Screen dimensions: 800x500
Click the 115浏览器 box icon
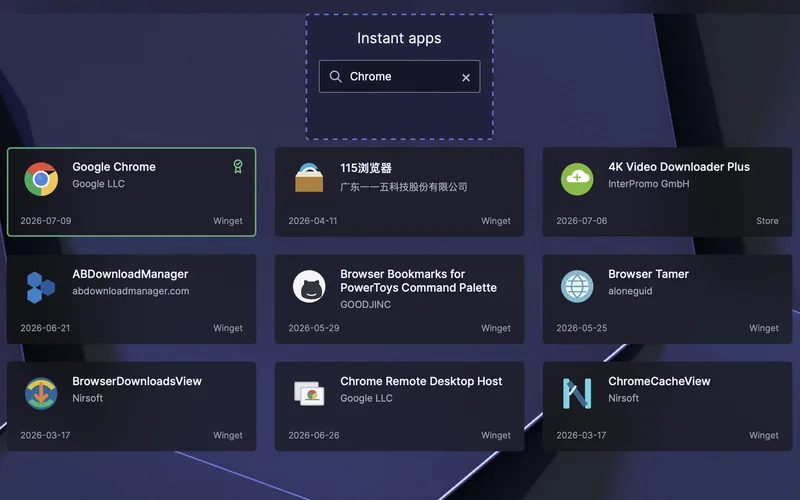pos(309,178)
